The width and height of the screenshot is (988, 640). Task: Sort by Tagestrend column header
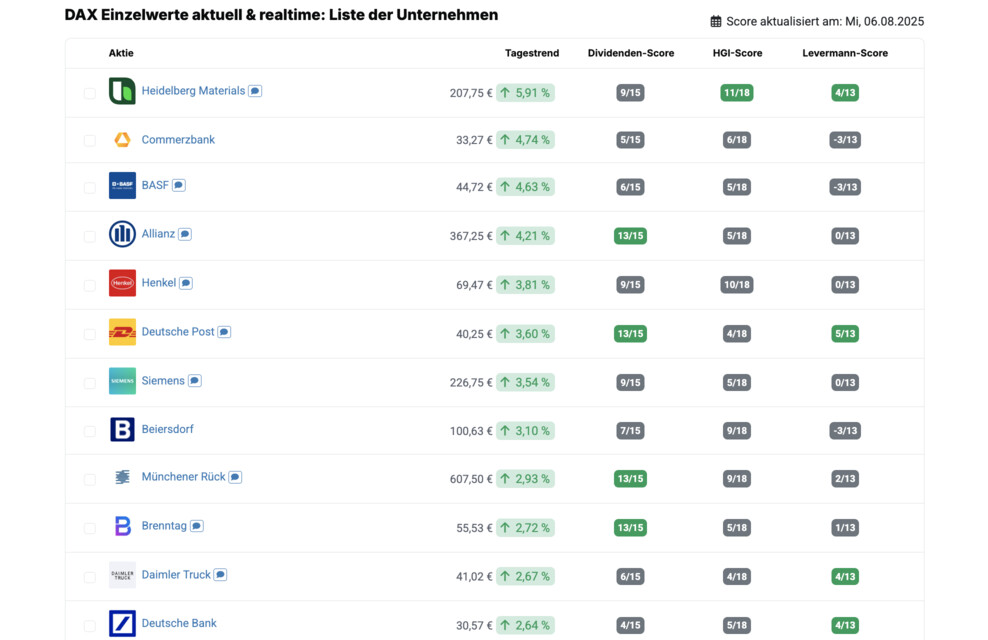pyautogui.click(x=532, y=53)
